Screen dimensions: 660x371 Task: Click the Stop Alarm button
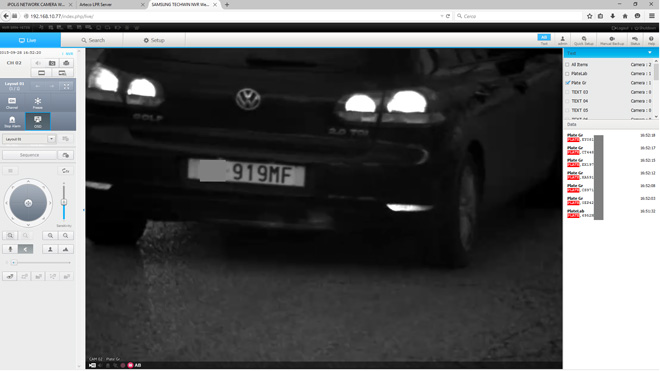(12, 121)
